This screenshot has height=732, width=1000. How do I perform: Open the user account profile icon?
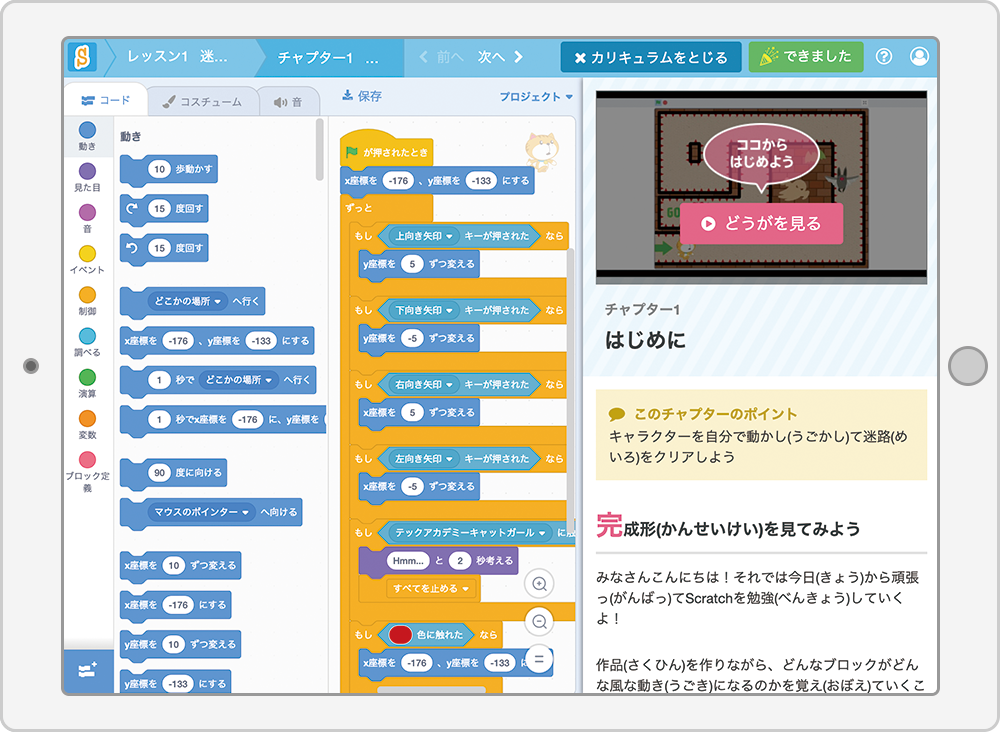pyautogui.click(x=919, y=57)
